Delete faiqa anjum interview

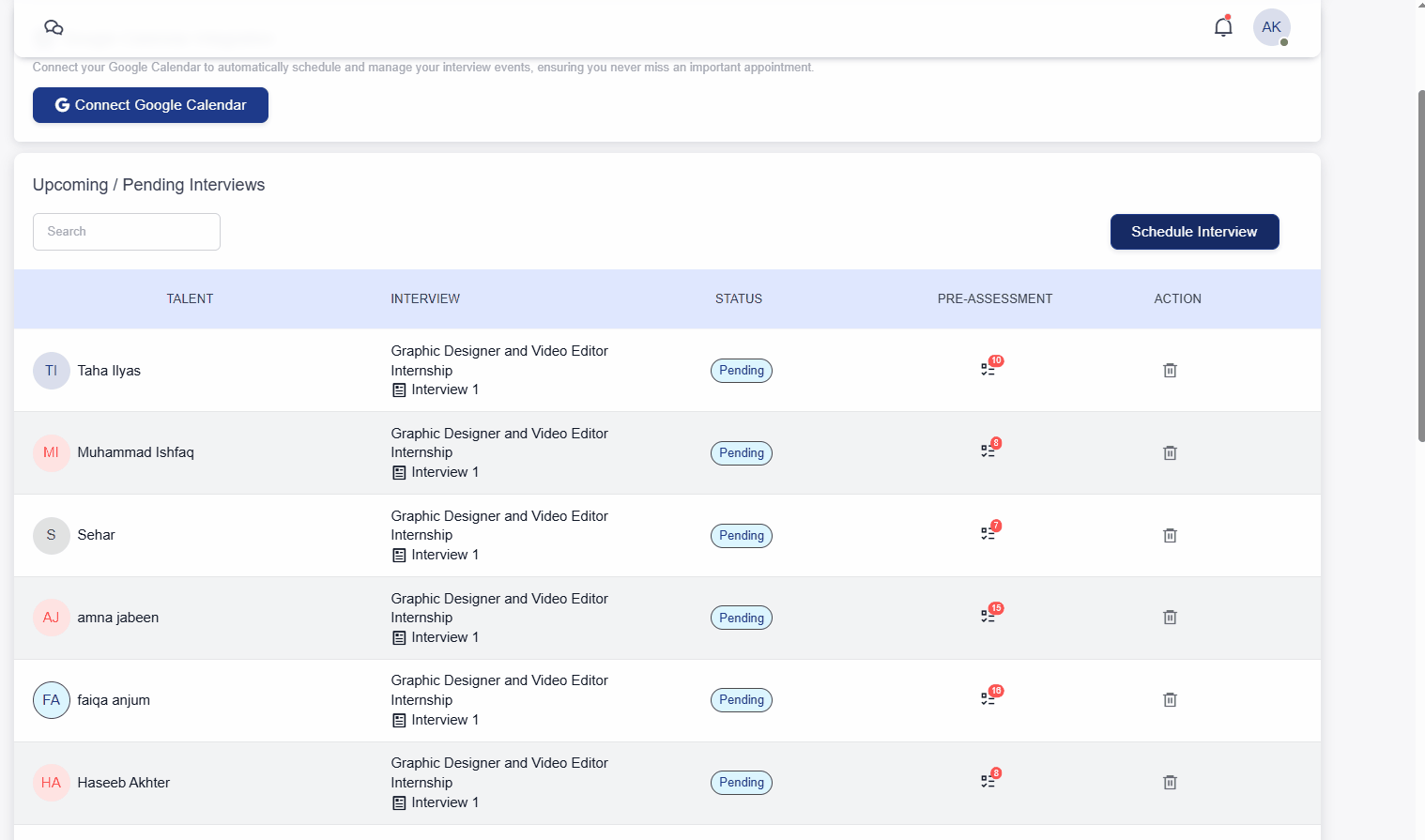[1170, 700]
